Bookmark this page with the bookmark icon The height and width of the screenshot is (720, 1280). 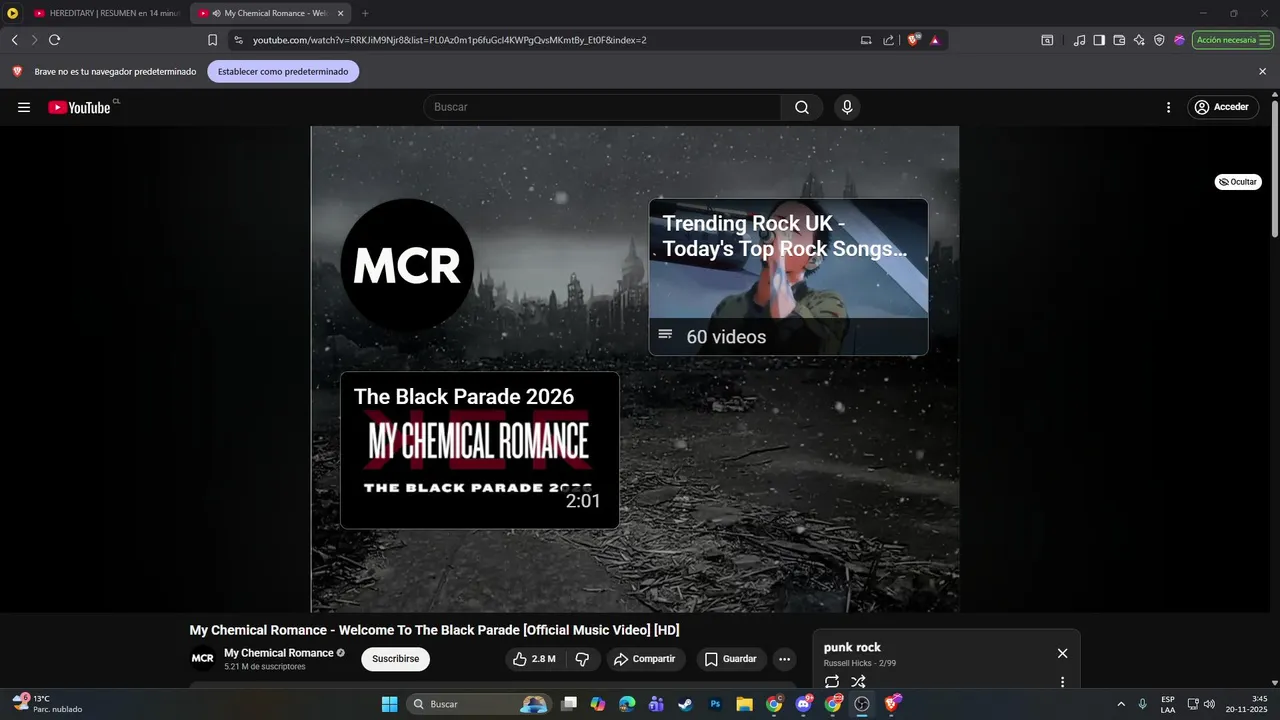click(x=212, y=40)
